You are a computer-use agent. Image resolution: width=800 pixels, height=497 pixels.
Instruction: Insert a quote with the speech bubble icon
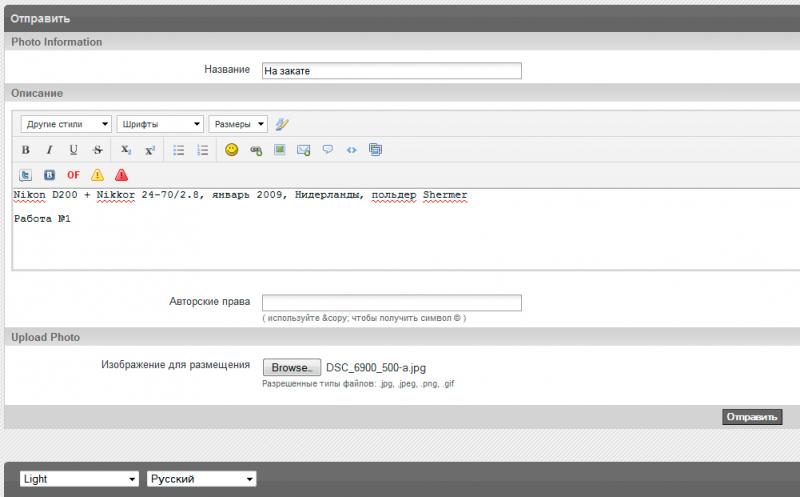(x=328, y=150)
